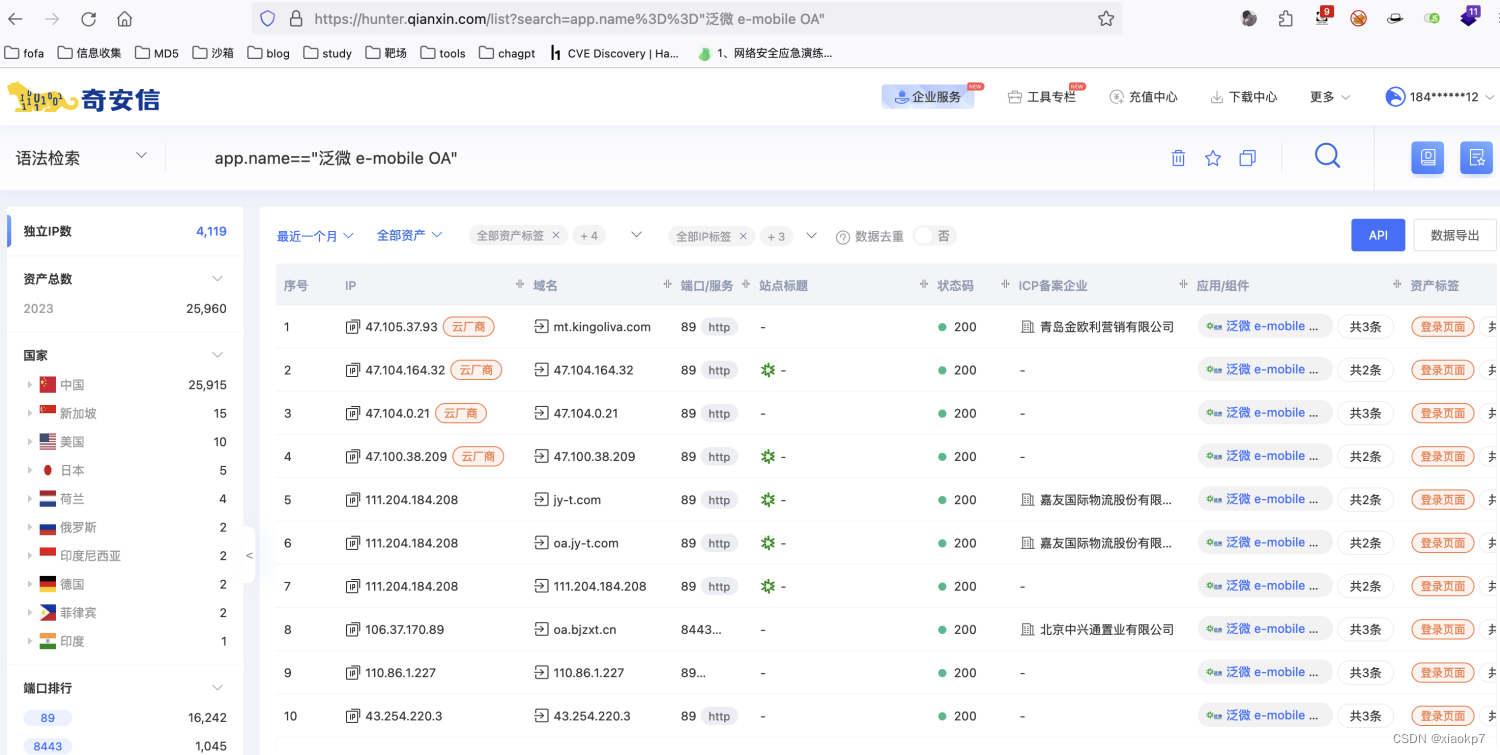
Task: Expand the 中国 country entry
Action: (29, 385)
